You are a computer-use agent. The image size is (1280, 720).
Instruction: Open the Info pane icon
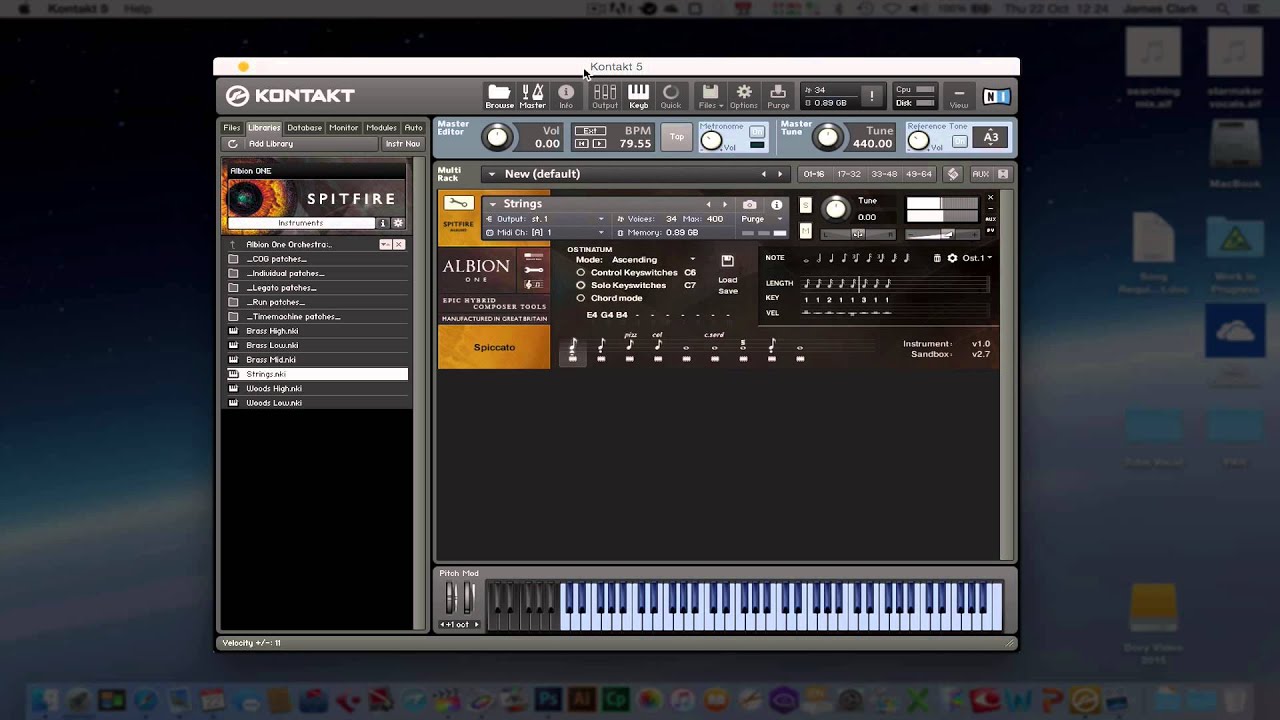point(566,96)
